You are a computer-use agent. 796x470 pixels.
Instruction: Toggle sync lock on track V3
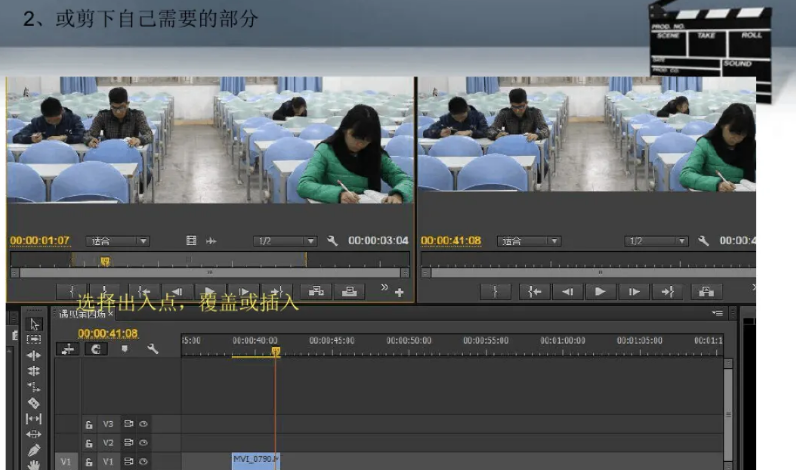(x=128, y=424)
